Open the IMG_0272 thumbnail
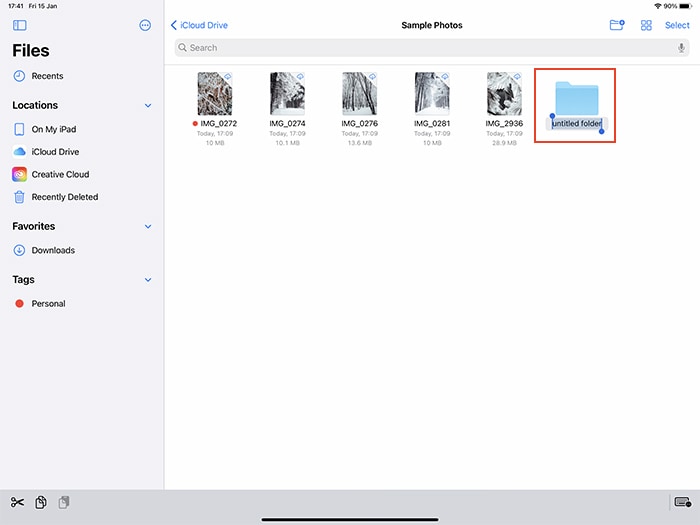 click(215, 94)
